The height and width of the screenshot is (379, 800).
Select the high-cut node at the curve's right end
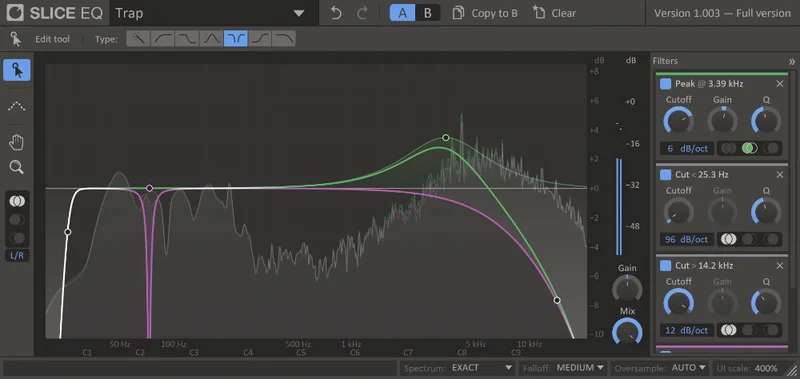pyautogui.click(x=557, y=300)
